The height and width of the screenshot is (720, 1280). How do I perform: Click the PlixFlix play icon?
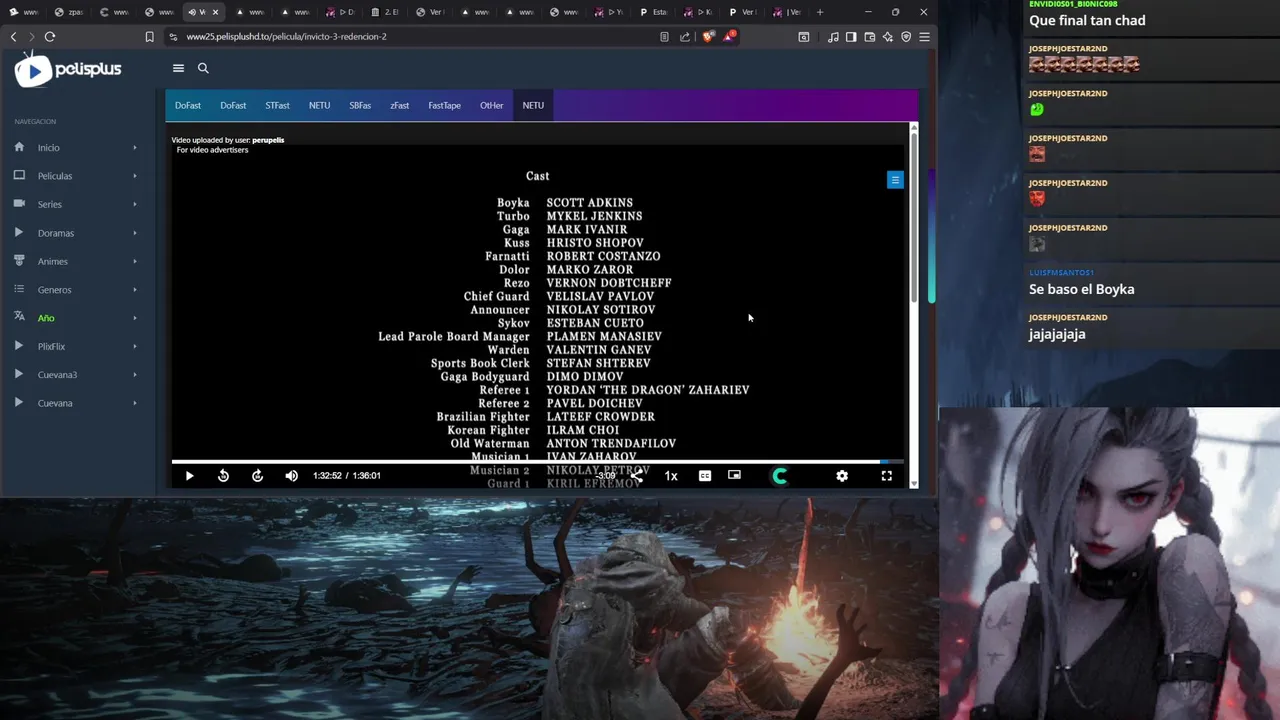coord(19,346)
